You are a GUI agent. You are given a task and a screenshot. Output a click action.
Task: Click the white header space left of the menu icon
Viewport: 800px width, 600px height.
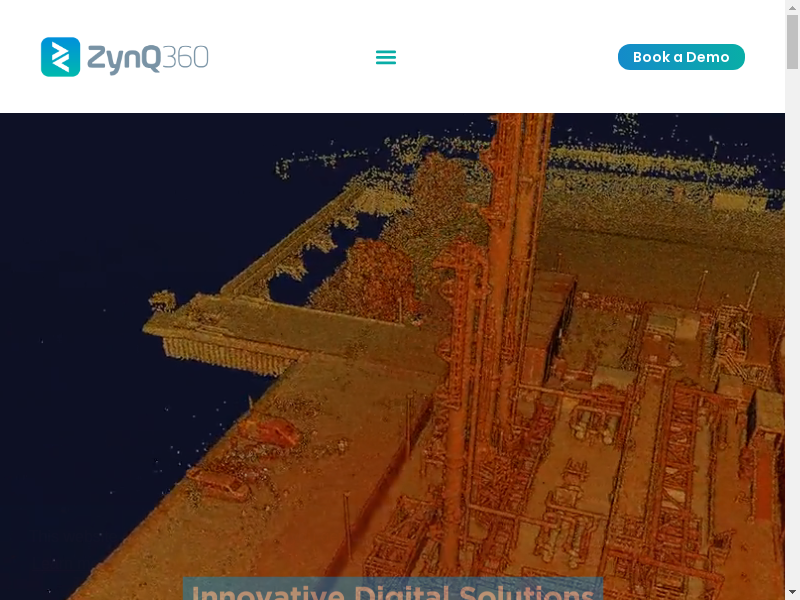click(290, 57)
